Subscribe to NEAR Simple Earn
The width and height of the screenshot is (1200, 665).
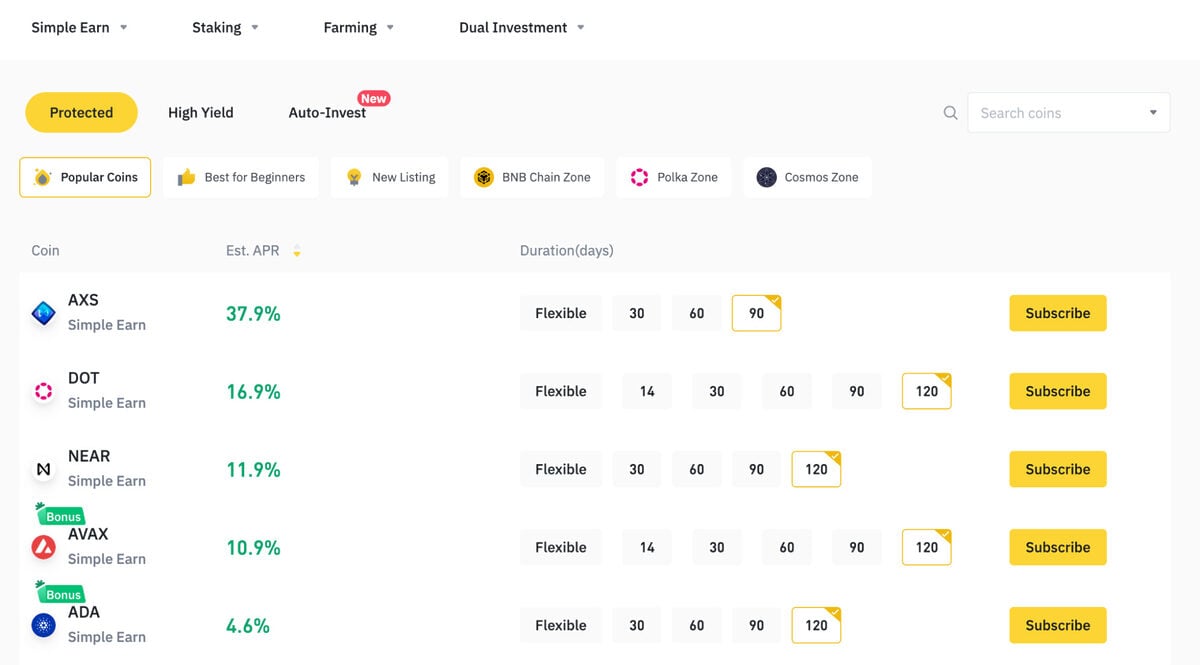(x=1058, y=469)
